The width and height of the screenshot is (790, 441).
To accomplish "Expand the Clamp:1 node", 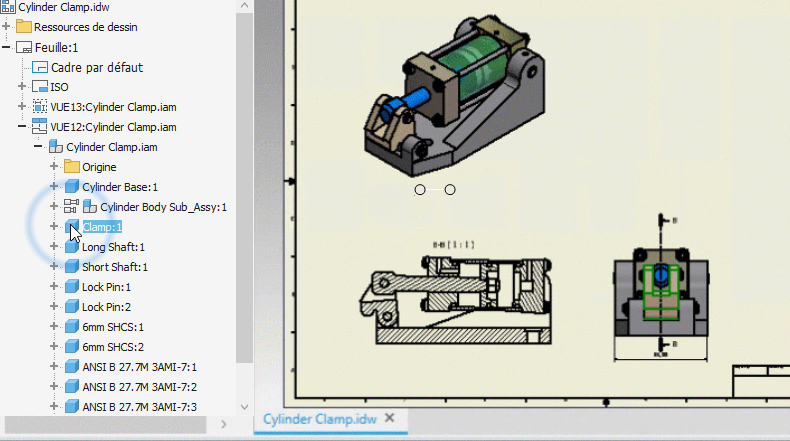I will [54, 226].
